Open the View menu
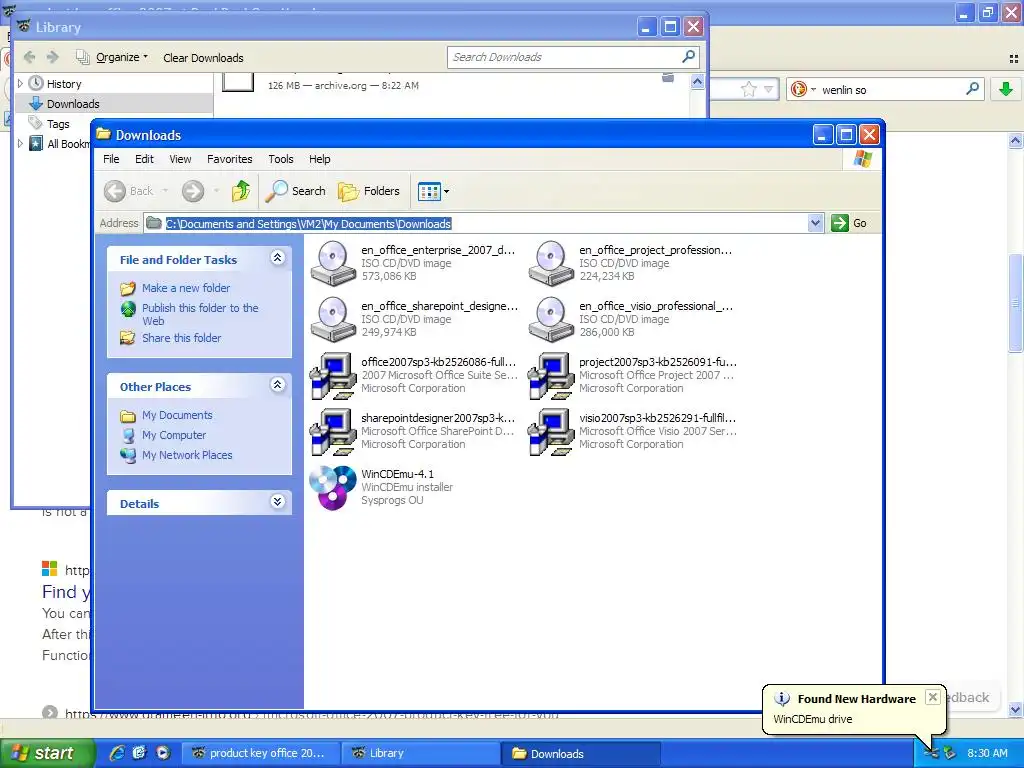The image size is (1024, 768). [180, 159]
